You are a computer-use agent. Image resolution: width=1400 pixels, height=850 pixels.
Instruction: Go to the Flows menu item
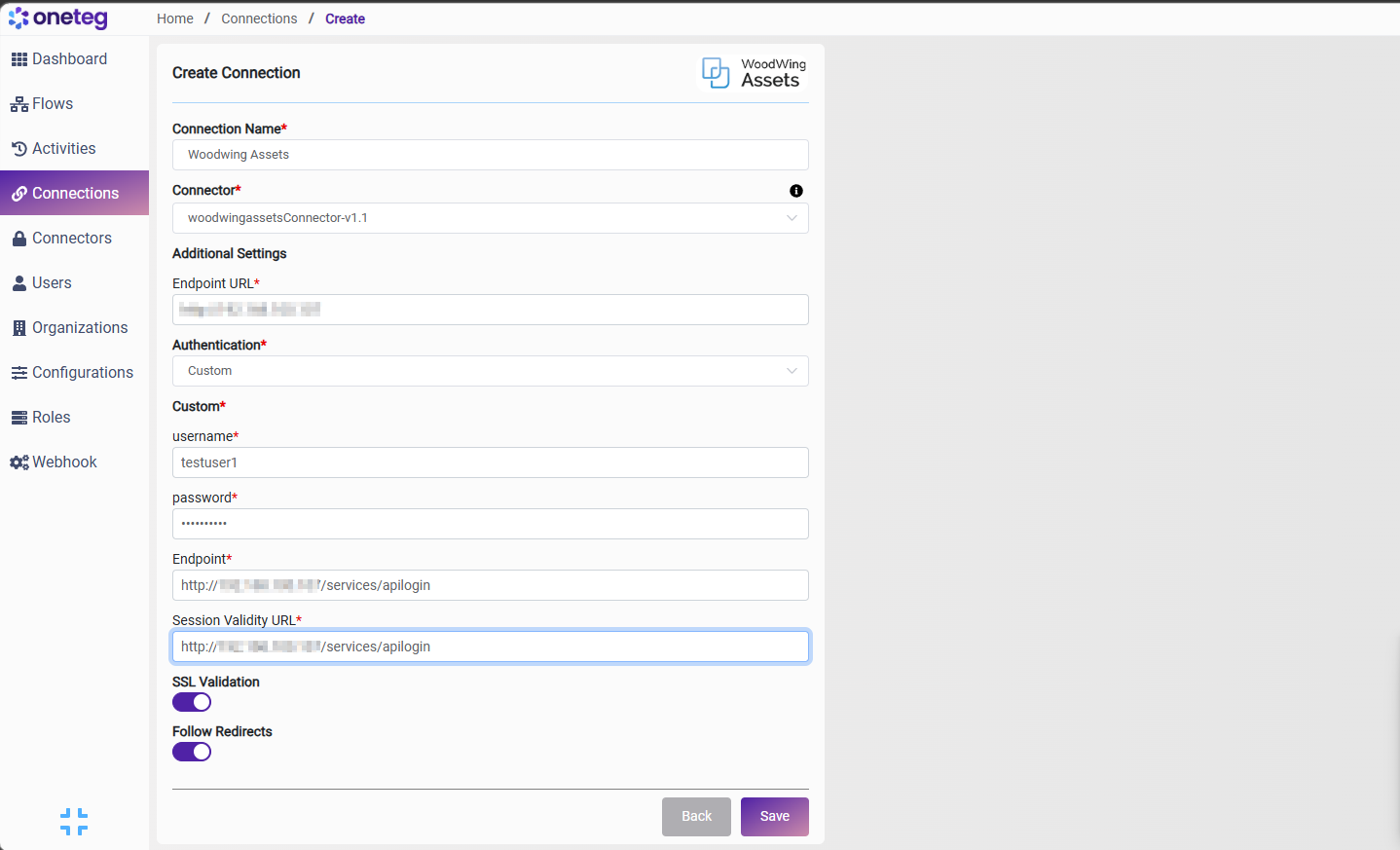(x=74, y=104)
